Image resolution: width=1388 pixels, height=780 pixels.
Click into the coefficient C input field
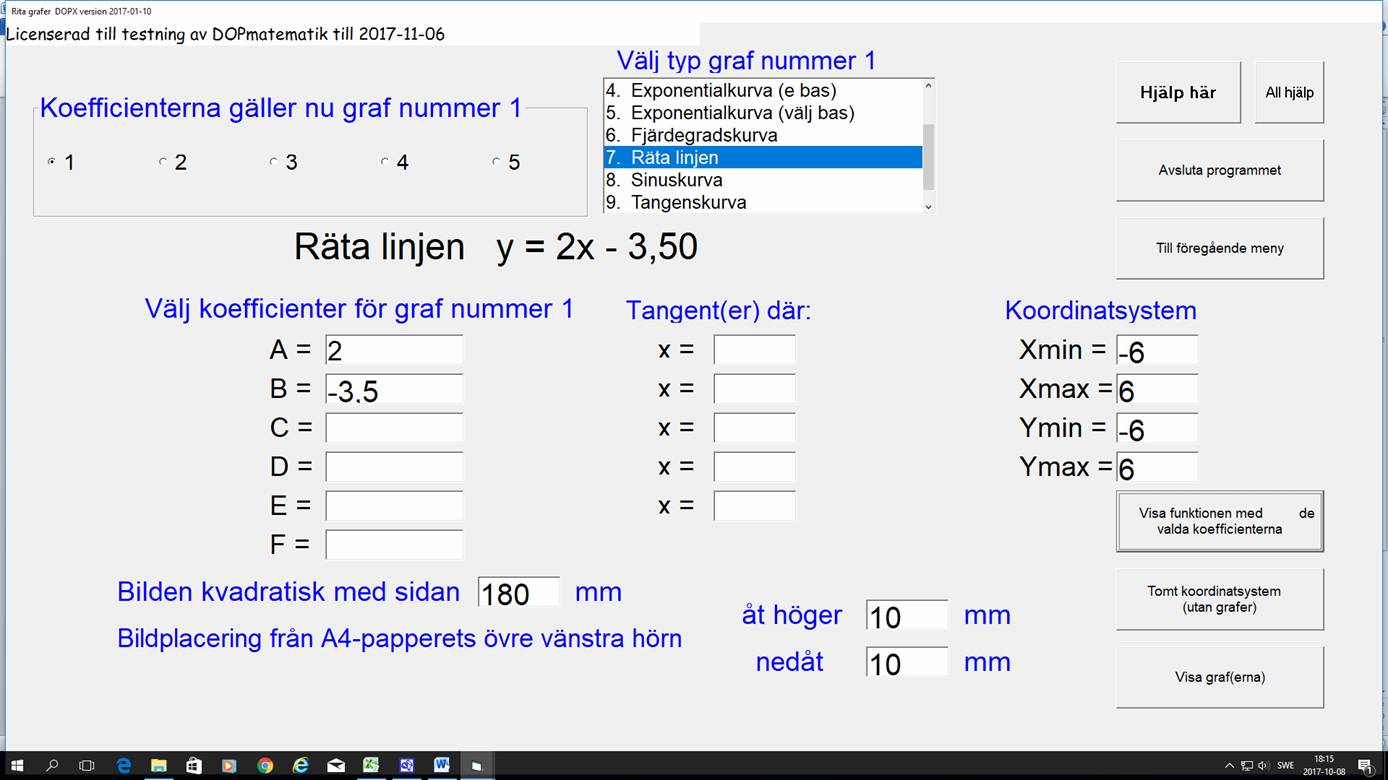pyautogui.click(x=394, y=428)
